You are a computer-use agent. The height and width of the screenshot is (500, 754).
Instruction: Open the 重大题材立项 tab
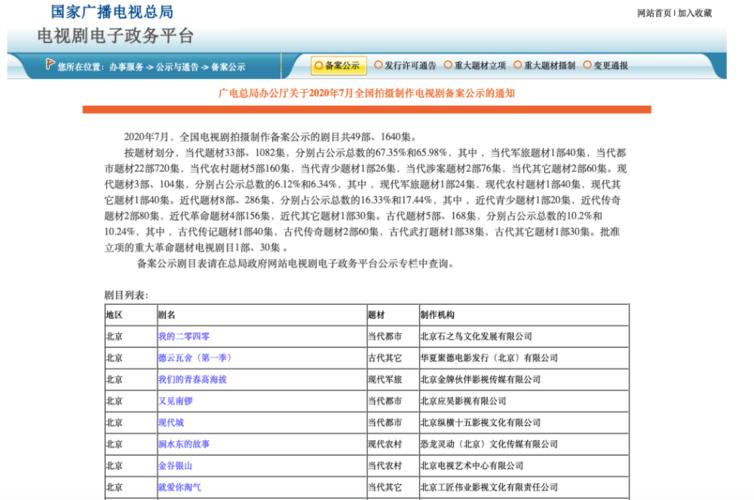tap(475, 65)
